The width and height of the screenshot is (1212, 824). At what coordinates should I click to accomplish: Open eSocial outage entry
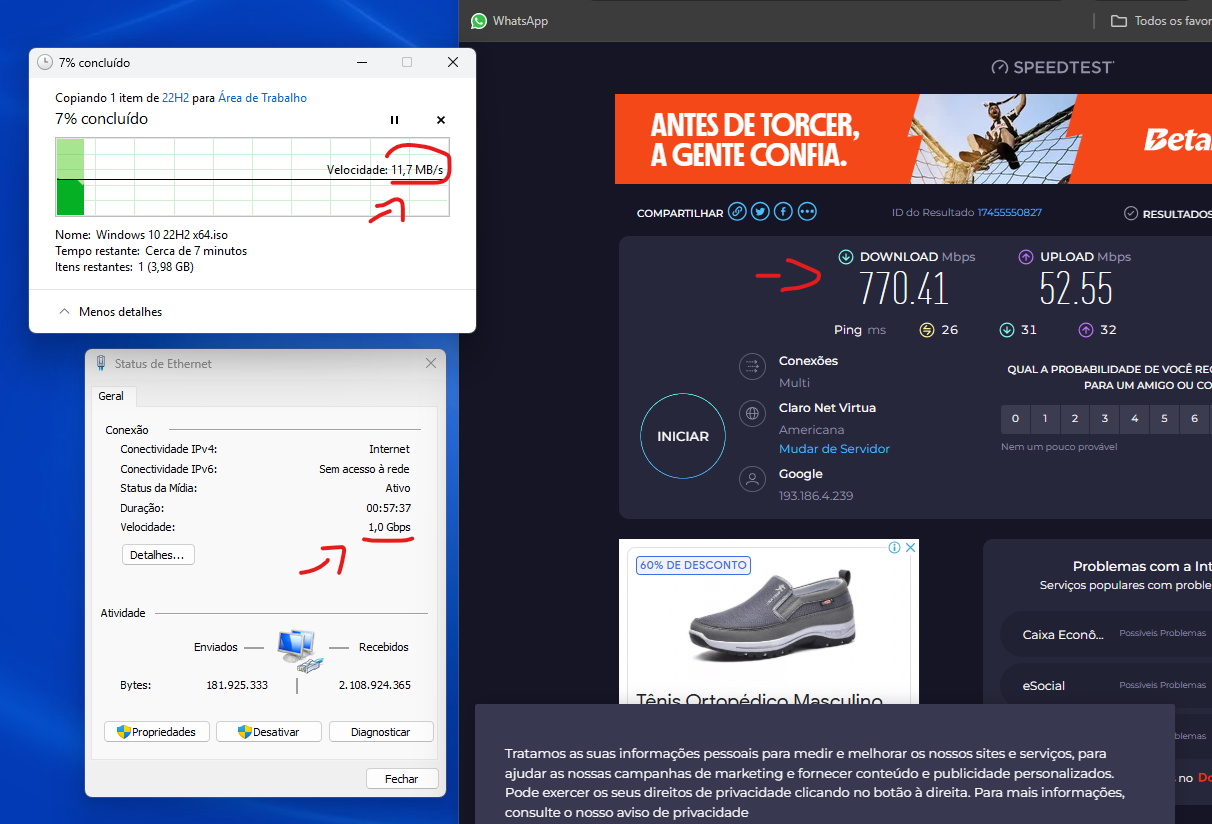tap(1105, 685)
